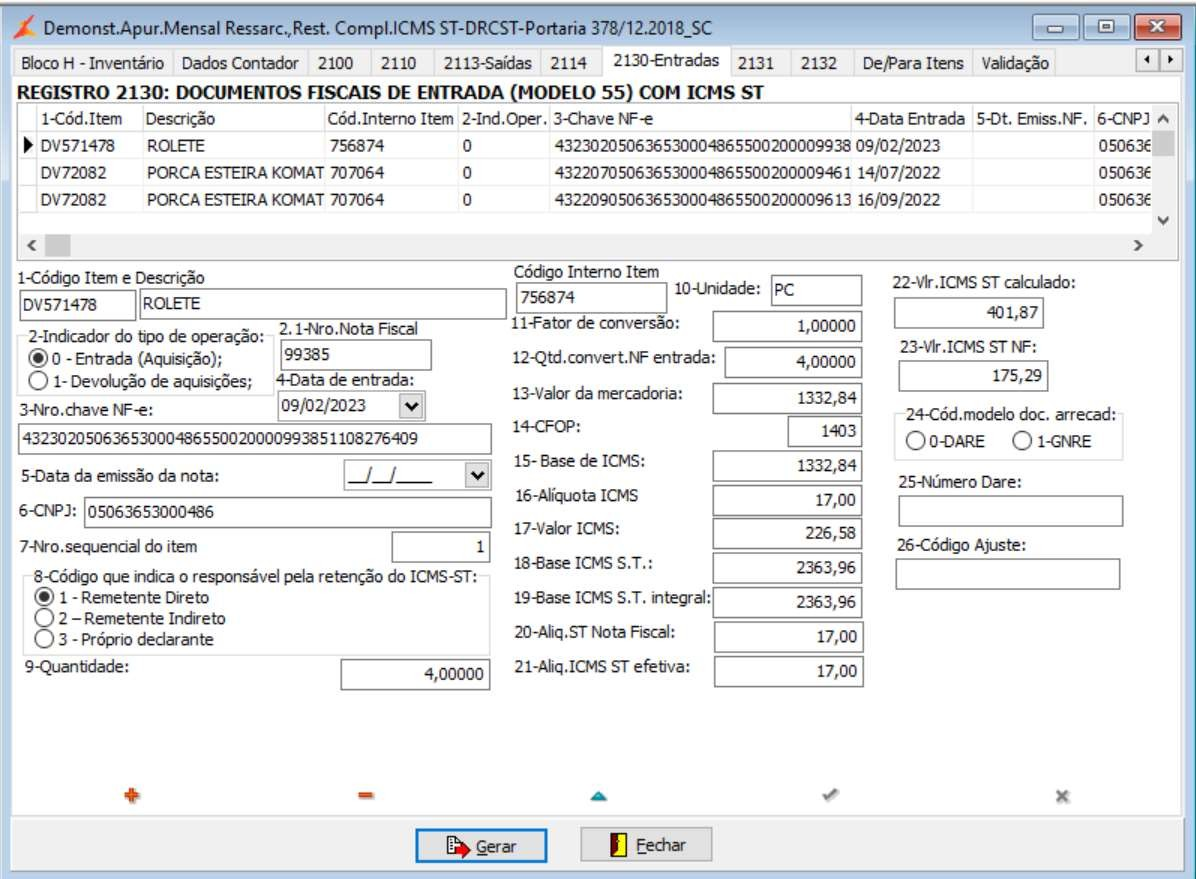
Task: Select the grid row dated 14/07/2022
Action: tap(585, 173)
